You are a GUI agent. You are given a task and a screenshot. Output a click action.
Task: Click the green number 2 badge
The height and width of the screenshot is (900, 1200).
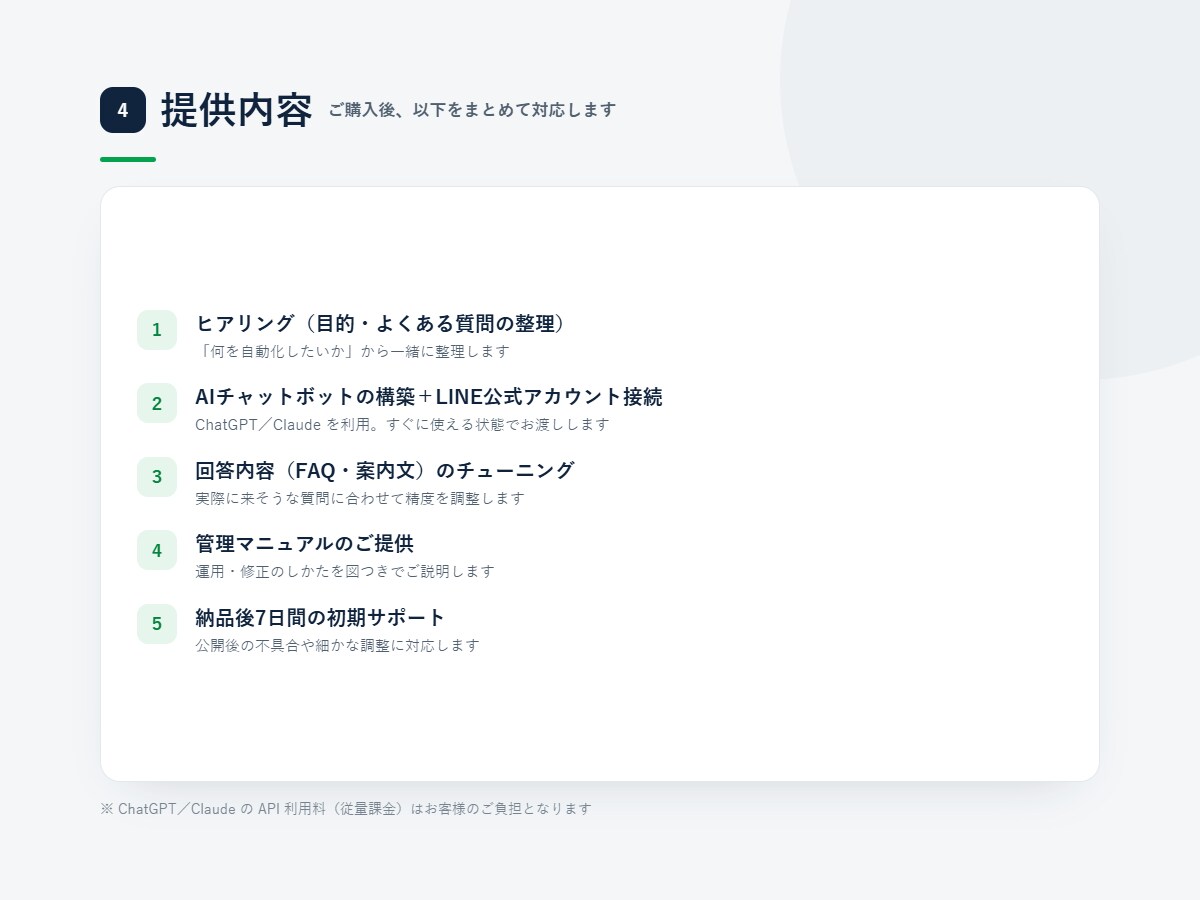tap(157, 403)
